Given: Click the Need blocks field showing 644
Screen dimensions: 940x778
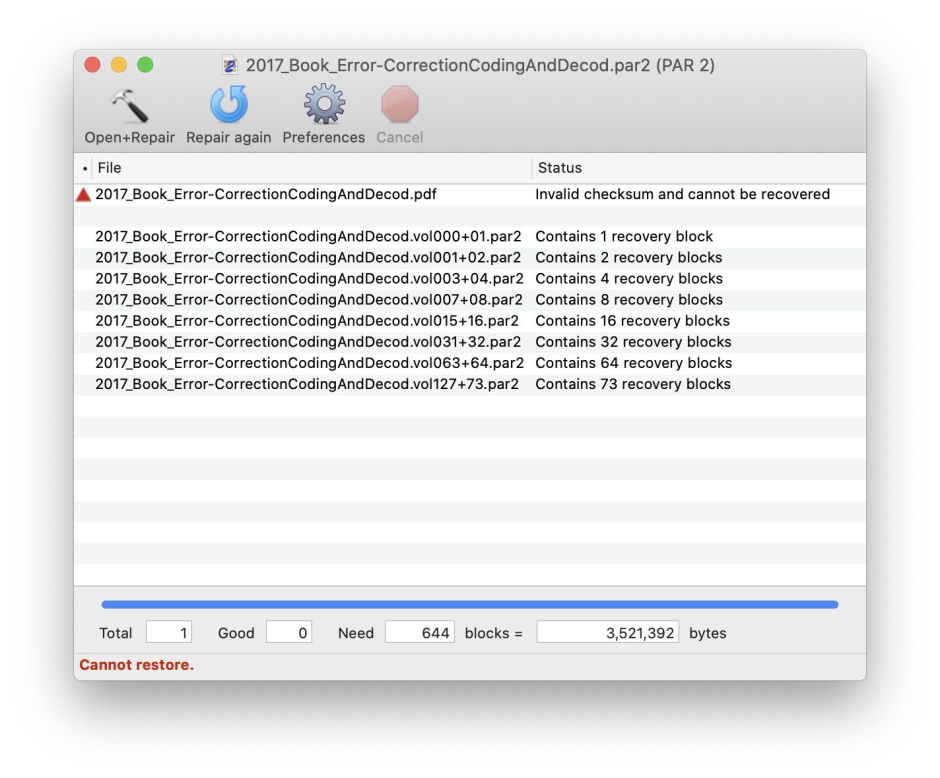Looking at the screenshot, I should pos(419,633).
